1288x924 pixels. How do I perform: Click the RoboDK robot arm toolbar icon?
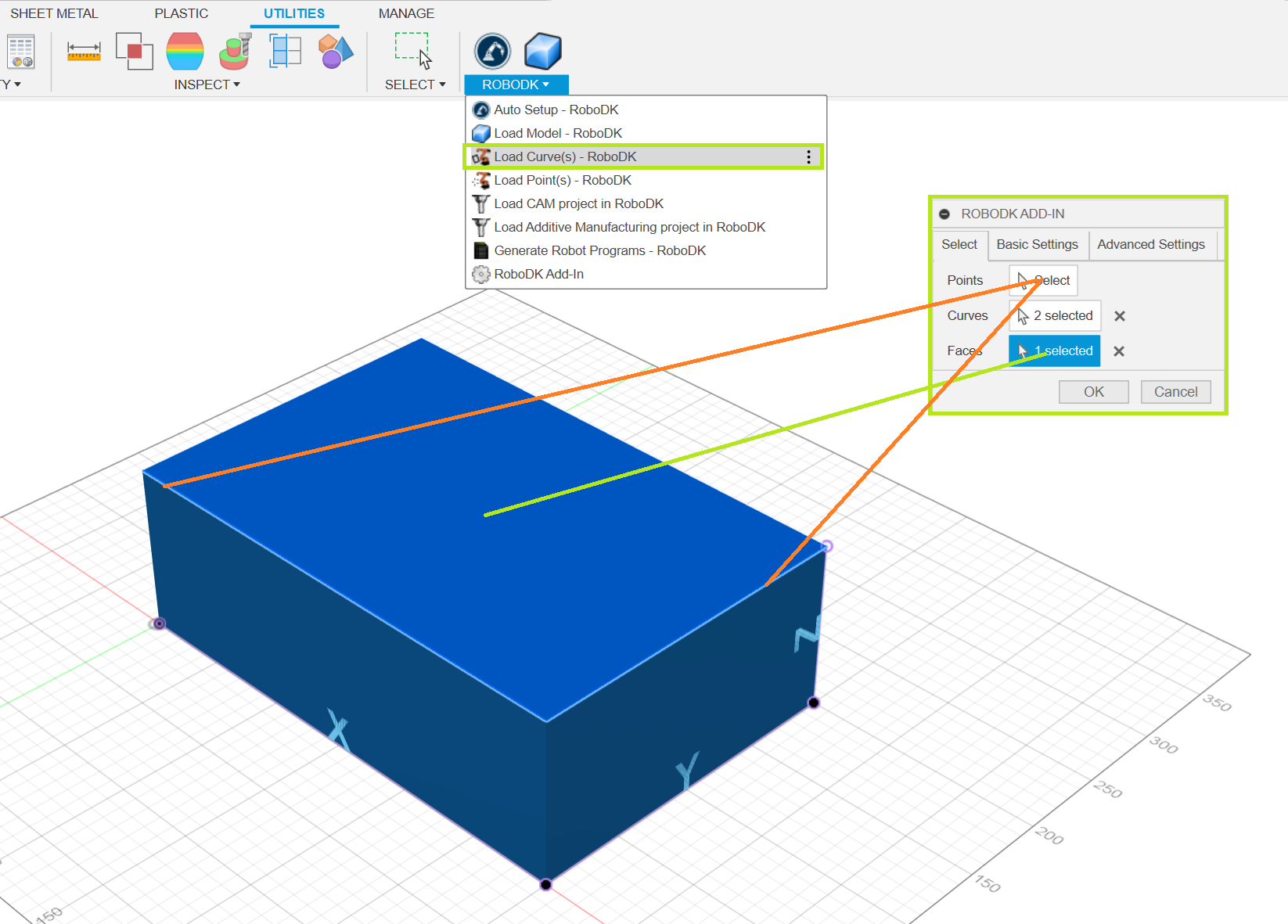pos(492,52)
